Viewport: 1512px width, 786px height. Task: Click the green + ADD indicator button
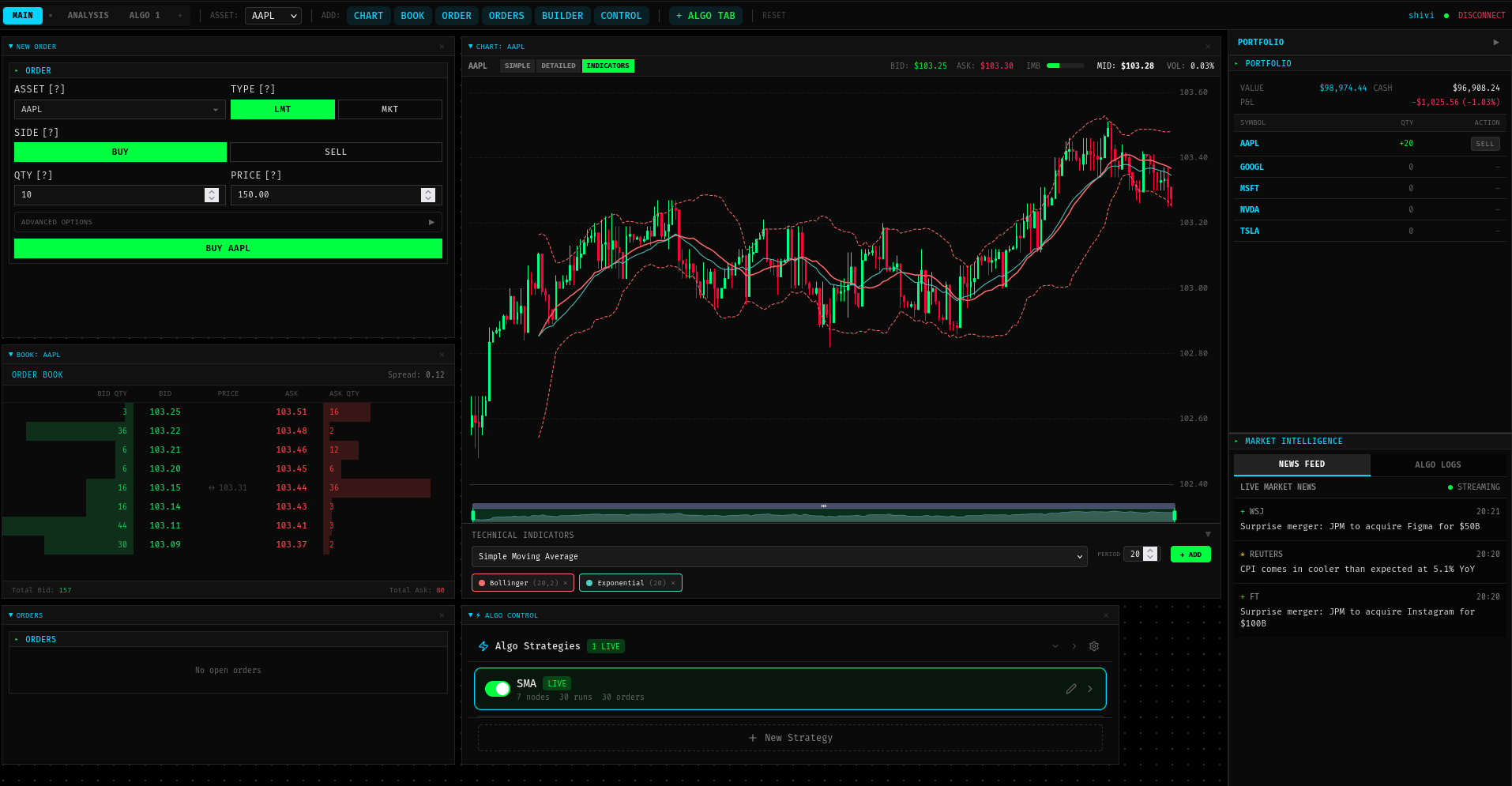click(1190, 555)
